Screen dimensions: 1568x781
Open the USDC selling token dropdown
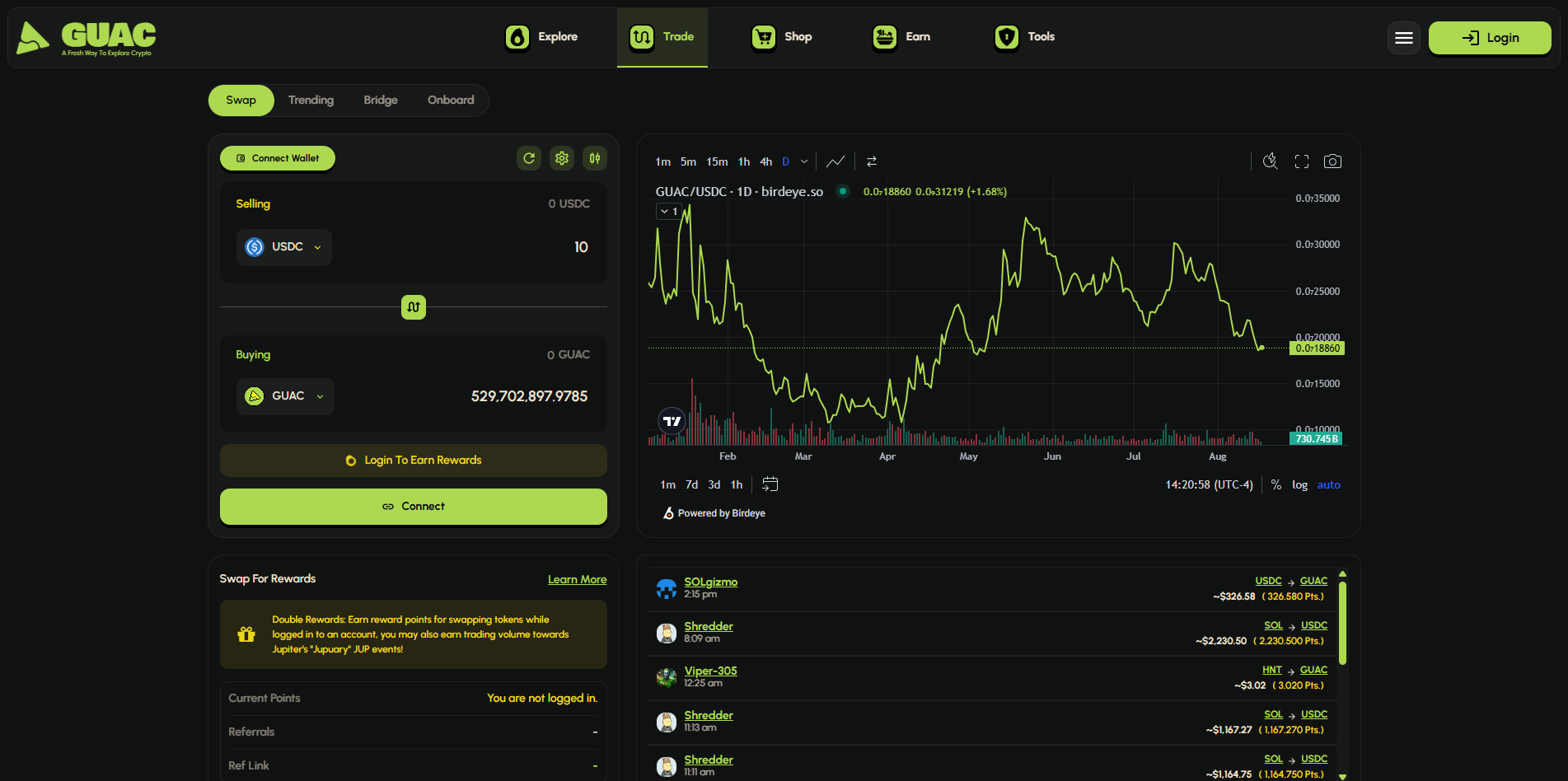coord(284,247)
